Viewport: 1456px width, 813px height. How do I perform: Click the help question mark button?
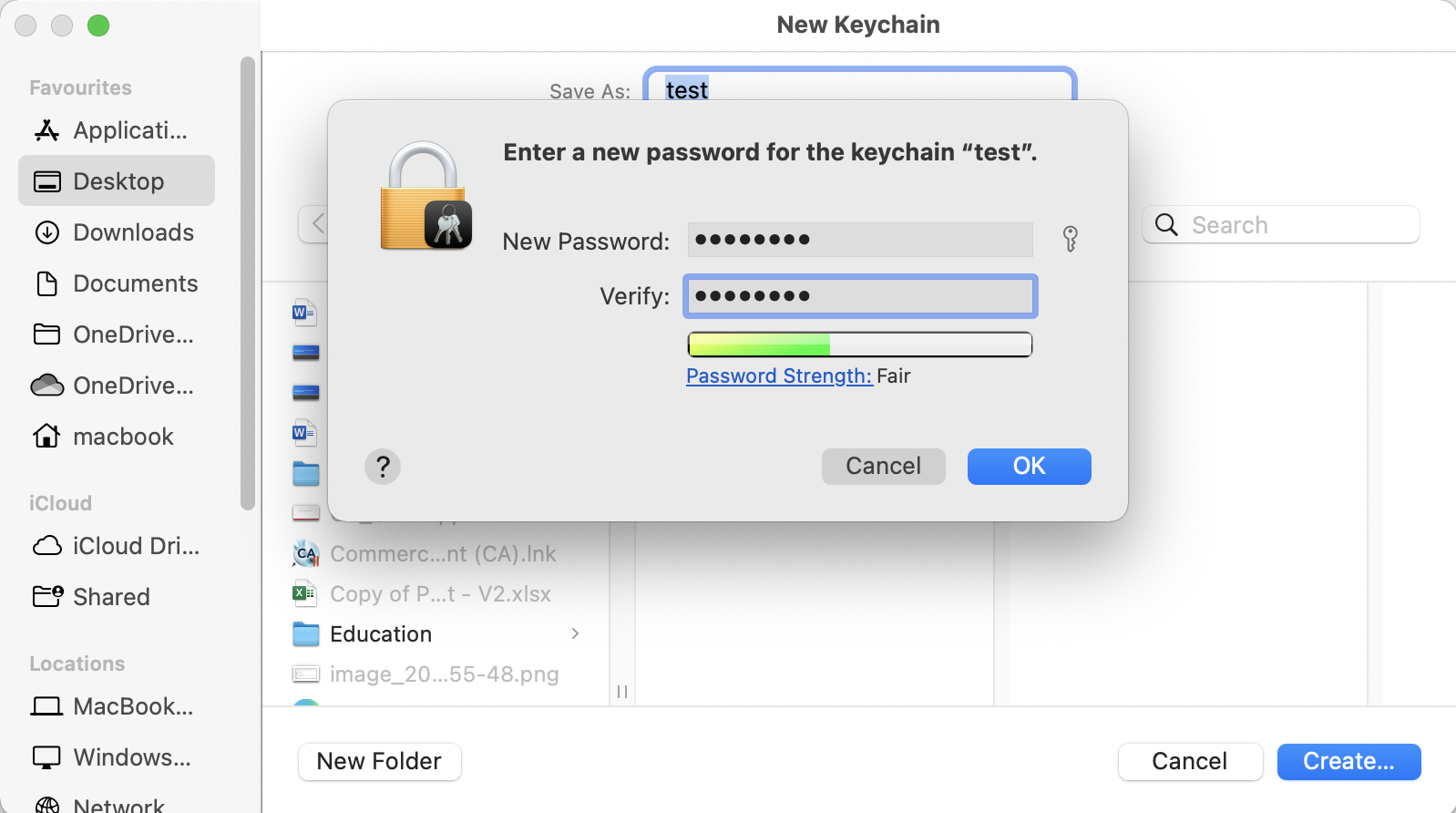click(x=383, y=467)
